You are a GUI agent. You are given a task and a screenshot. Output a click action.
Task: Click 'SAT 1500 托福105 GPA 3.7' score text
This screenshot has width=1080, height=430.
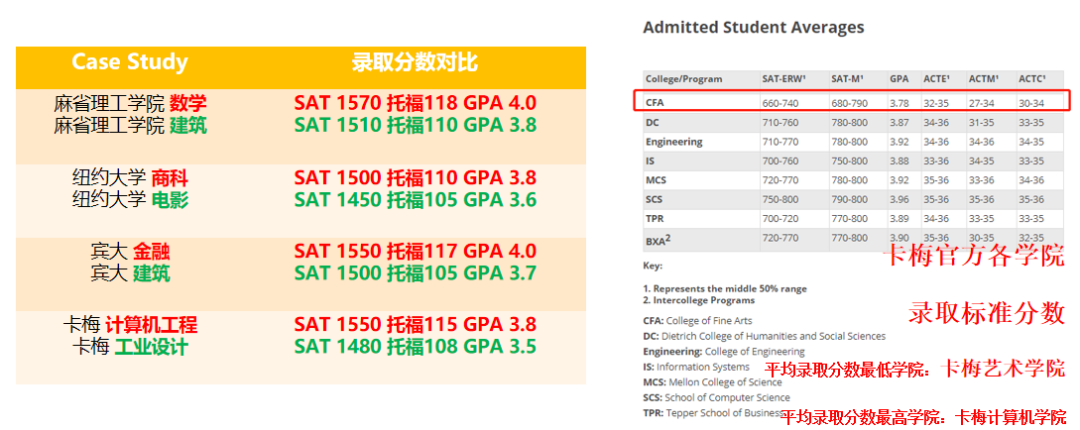415,272
